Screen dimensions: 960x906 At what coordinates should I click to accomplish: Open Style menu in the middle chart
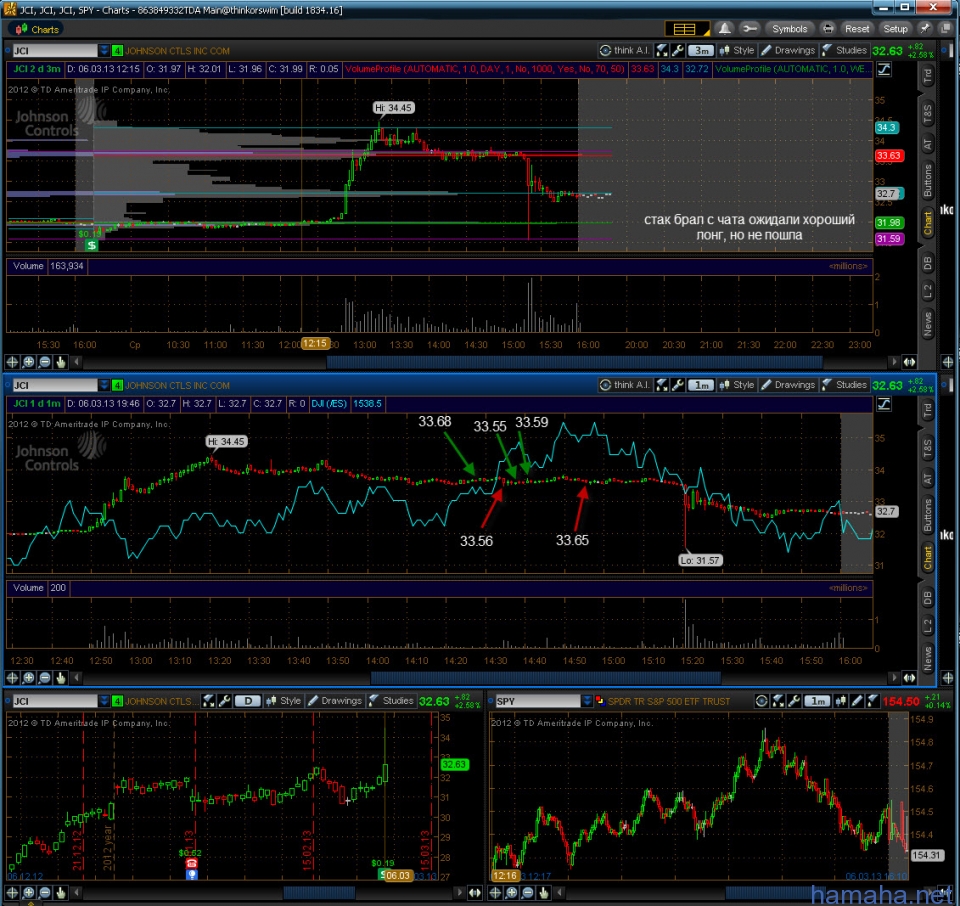pos(737,384)
